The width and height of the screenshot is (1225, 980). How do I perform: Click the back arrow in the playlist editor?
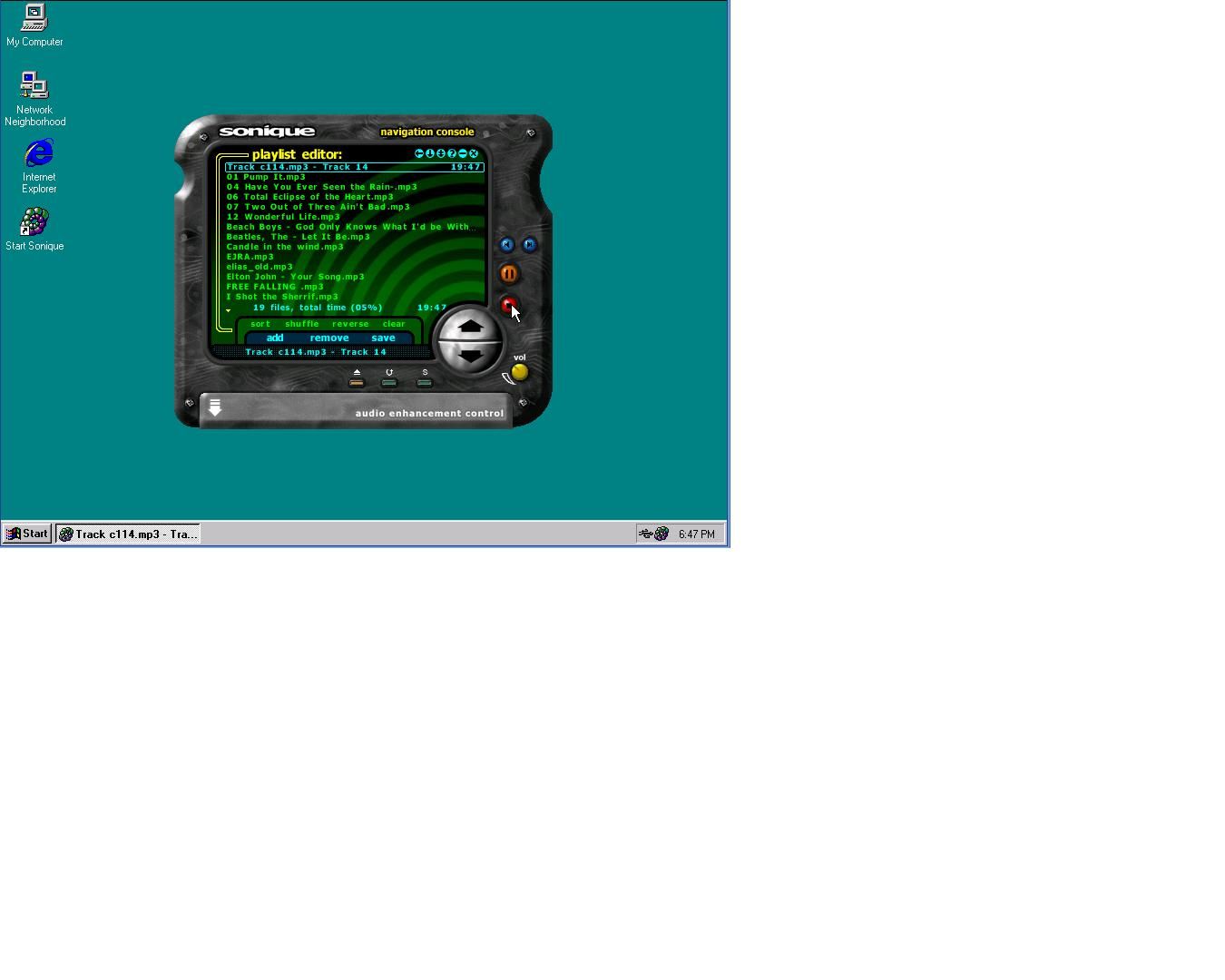point(419,153)
